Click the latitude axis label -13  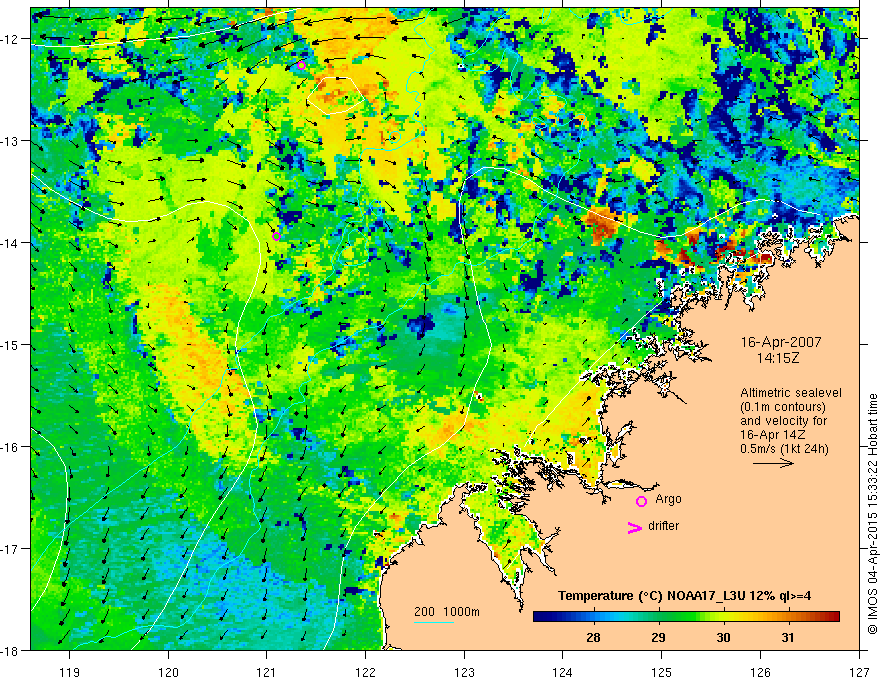click(x=11, y=140)
